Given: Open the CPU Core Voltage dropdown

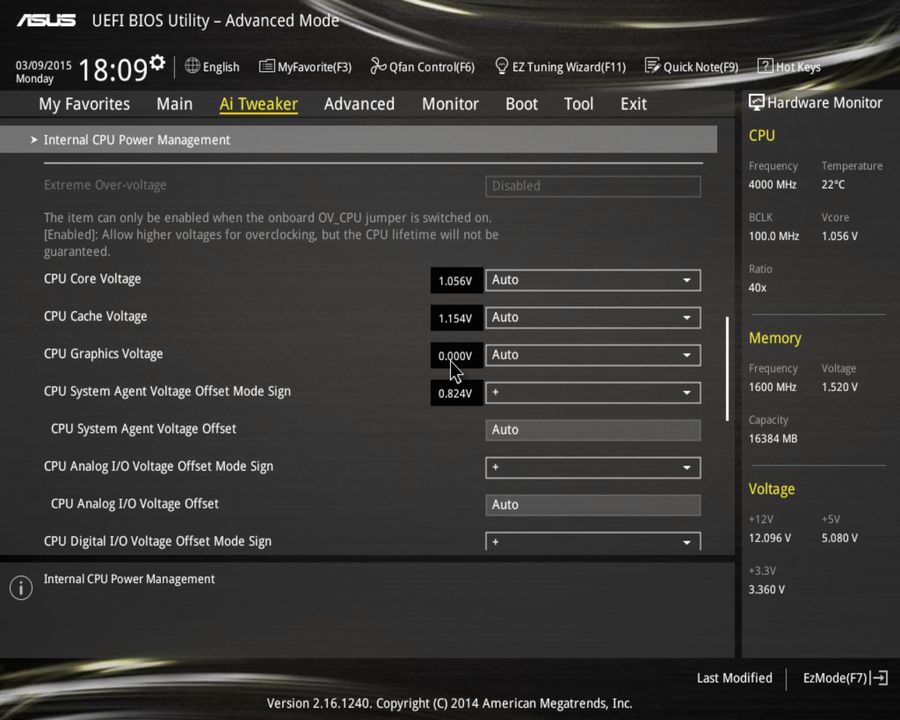Looking at the screenshot, I should [x=593, y=280].
